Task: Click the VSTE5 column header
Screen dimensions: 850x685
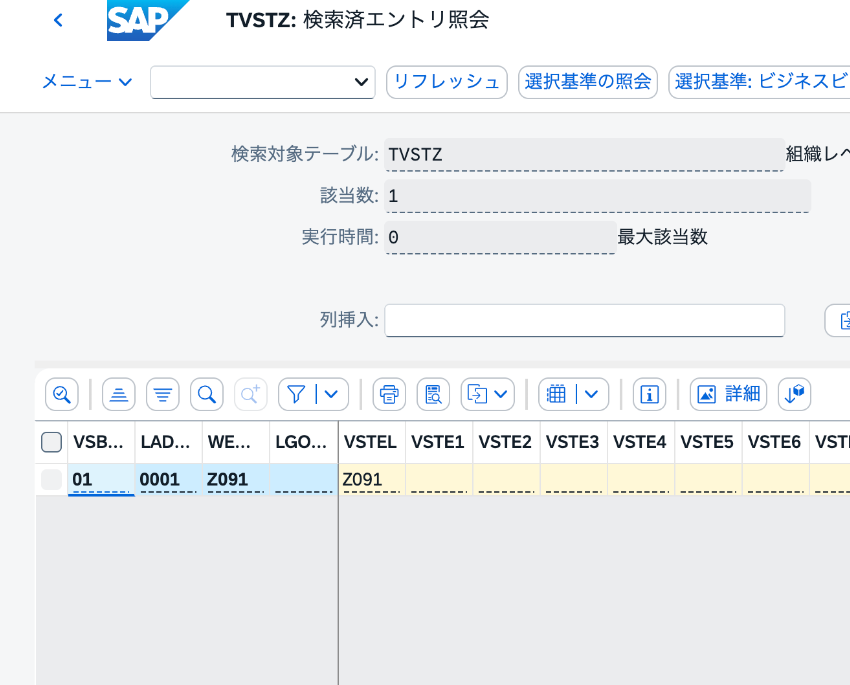Action: click(708, 442)
